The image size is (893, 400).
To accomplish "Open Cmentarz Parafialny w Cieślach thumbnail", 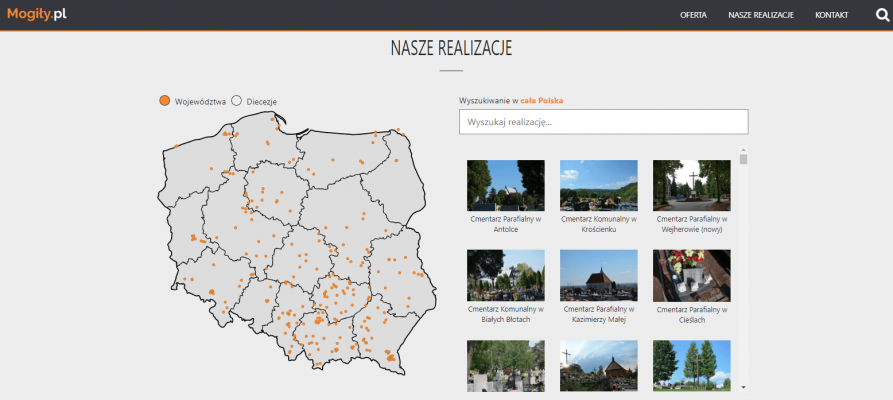I will [691, 275].
